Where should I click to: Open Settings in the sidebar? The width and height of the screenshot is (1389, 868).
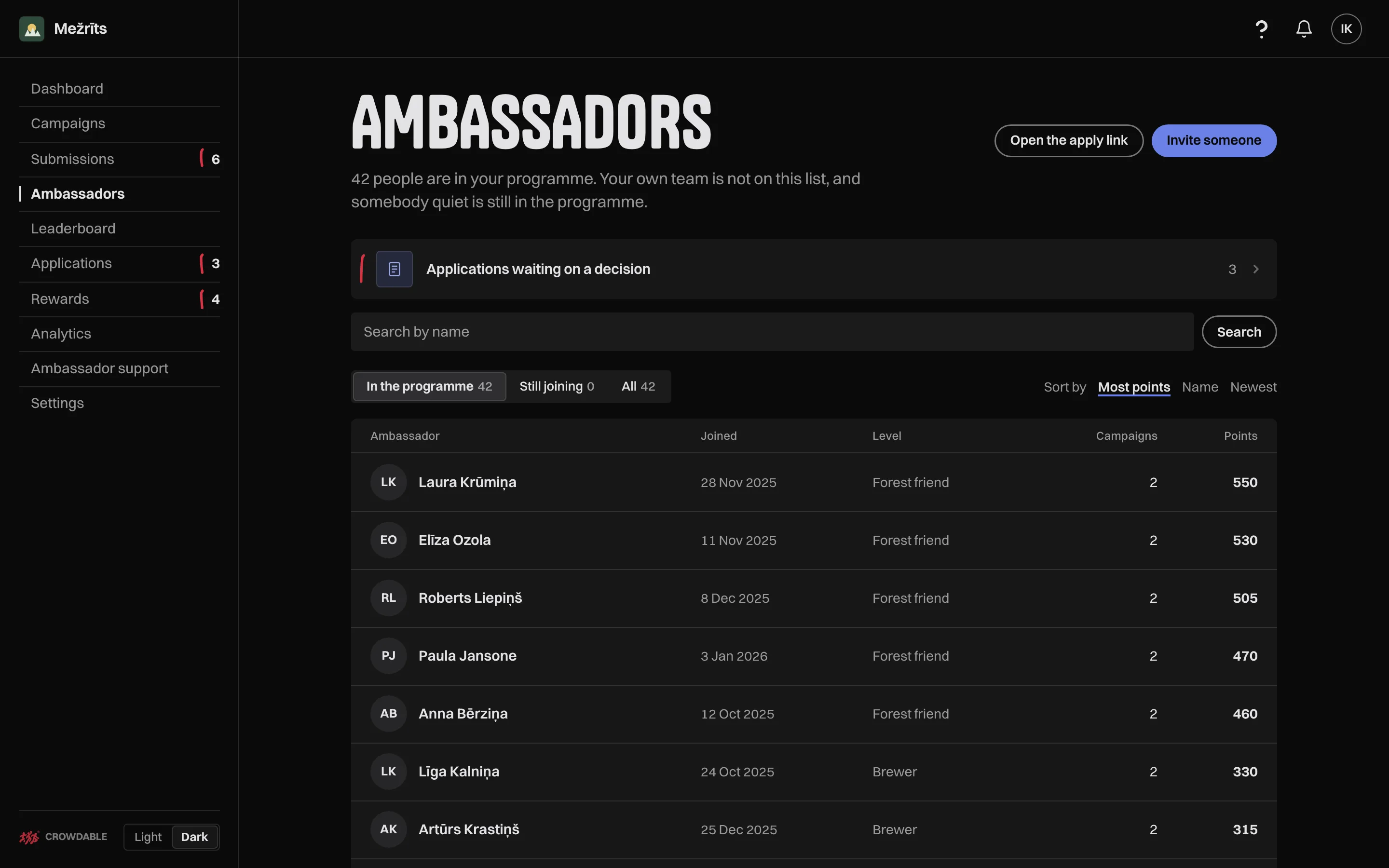(120, 403)
